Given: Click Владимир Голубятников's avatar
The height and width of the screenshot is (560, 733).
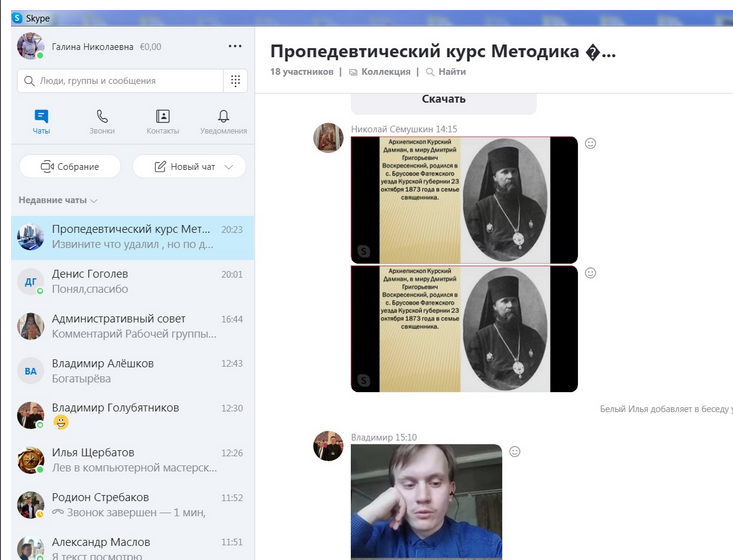Looking at the screenshot, I should [x=30, y=415].
